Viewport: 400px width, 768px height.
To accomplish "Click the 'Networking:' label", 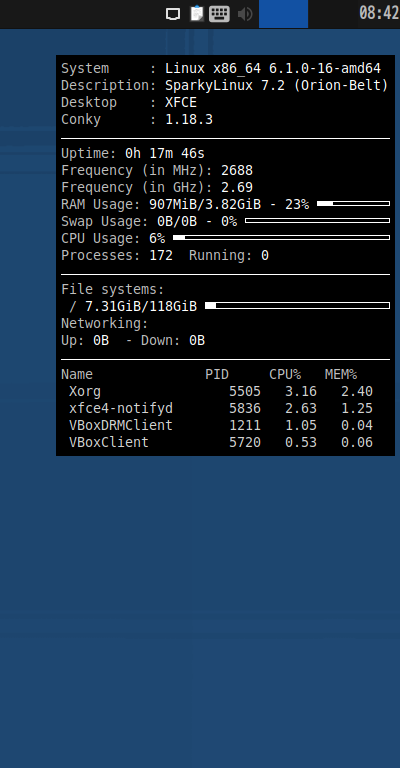I will pyautogui.click(x=105, y=324).
